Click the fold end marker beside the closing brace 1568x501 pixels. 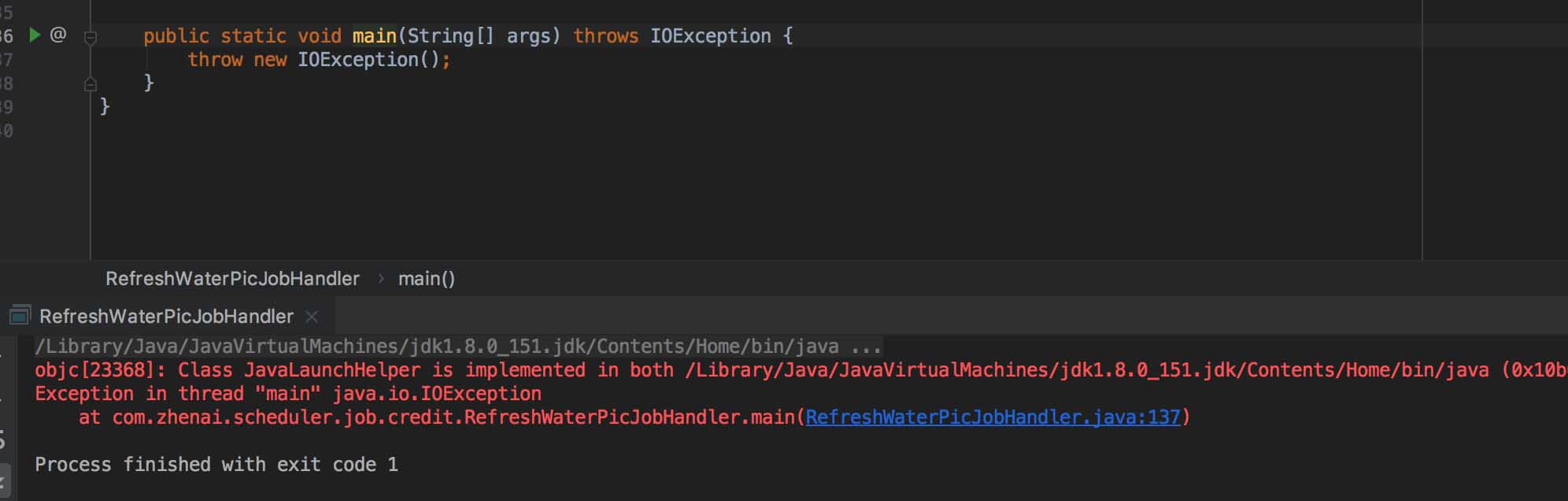pyautogui.click(x=91, y=83)
